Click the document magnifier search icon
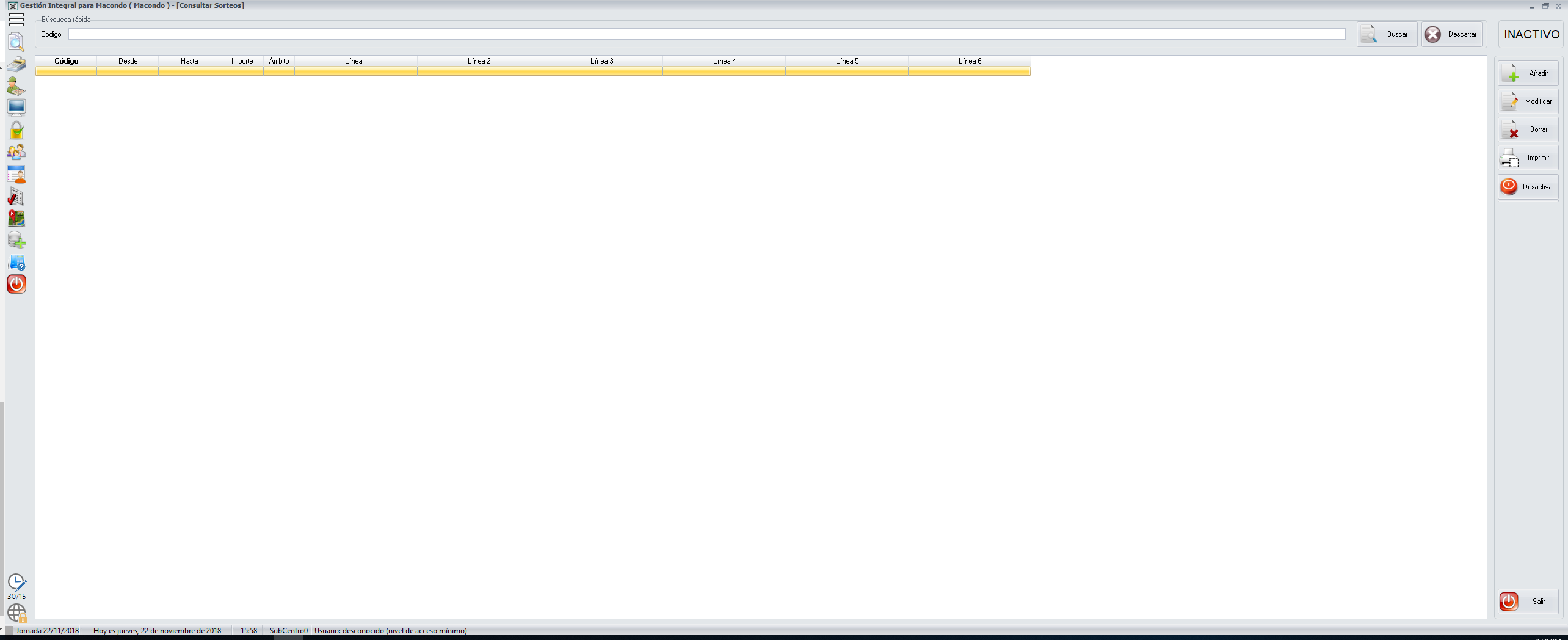Image resolution: width=1568 pixels, height=640 pixels. 16,42
